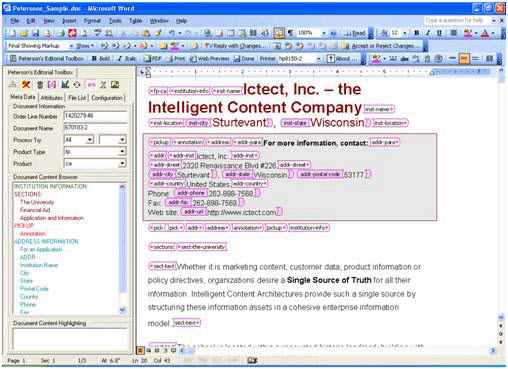The image size is (508, 369).
Task: Switch to the File List tab
Action: (x=77, y=98)
